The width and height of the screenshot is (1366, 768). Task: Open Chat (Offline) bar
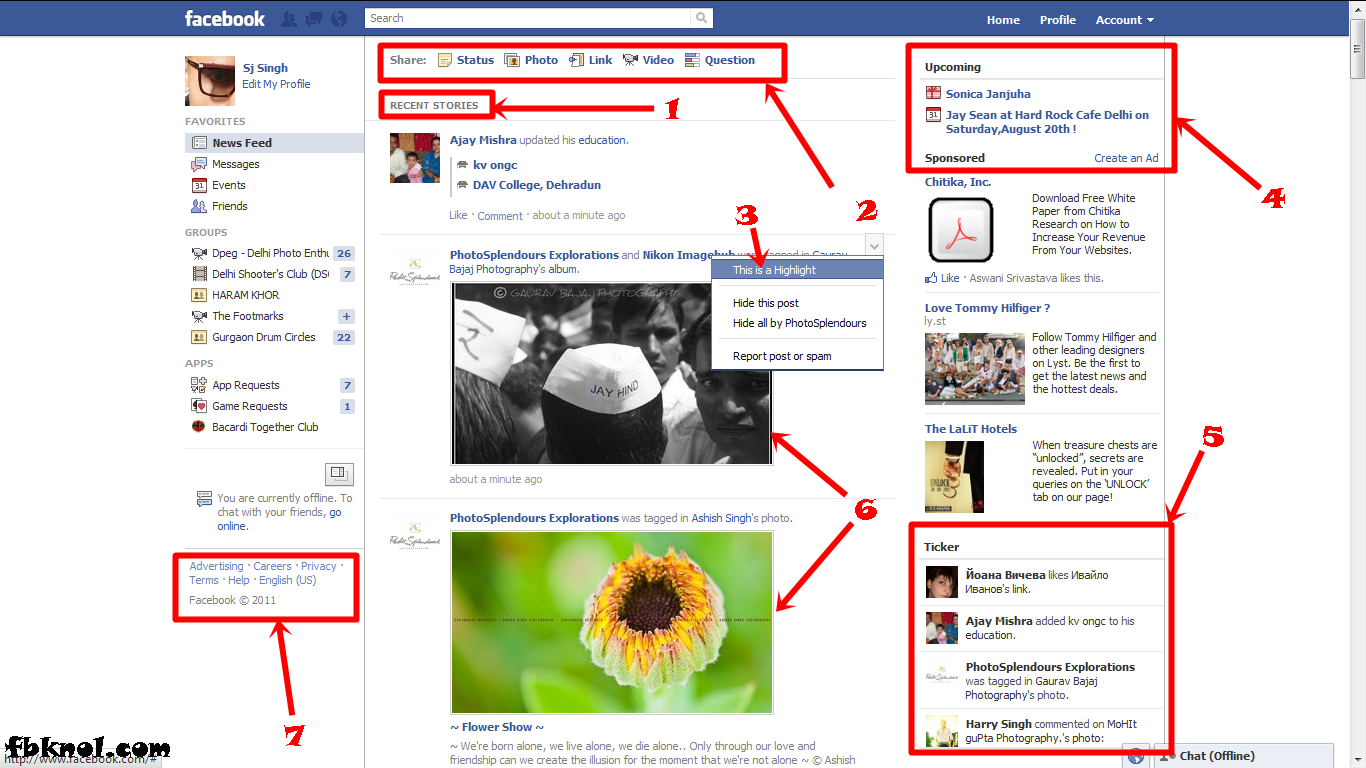coord(1243,756)
